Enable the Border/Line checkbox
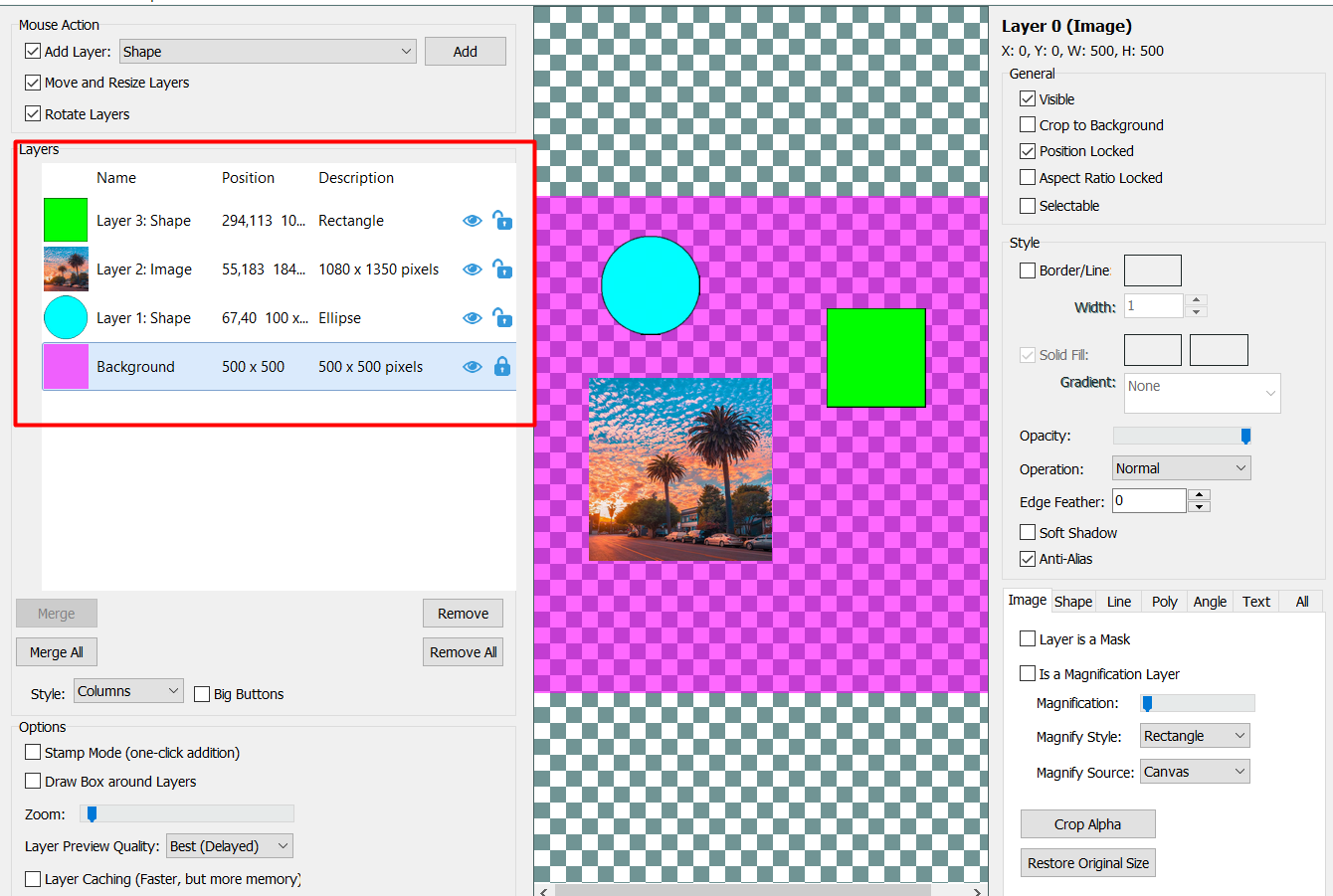The image size is (1333, 896). [x=1028, y=270]
